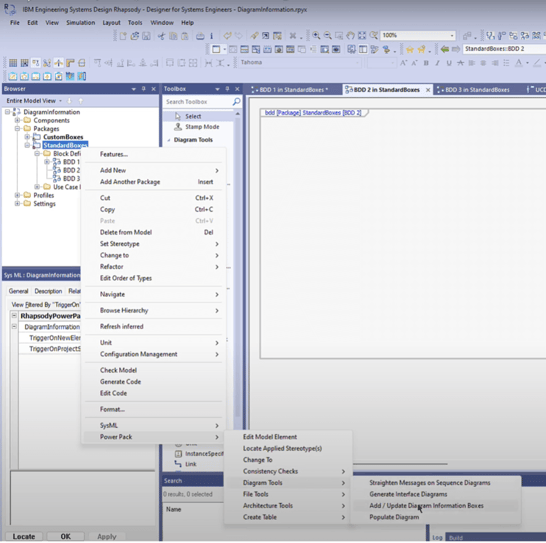Collapse the Packages folder node
Screen dimensions: 546x543
pos(17,129)
